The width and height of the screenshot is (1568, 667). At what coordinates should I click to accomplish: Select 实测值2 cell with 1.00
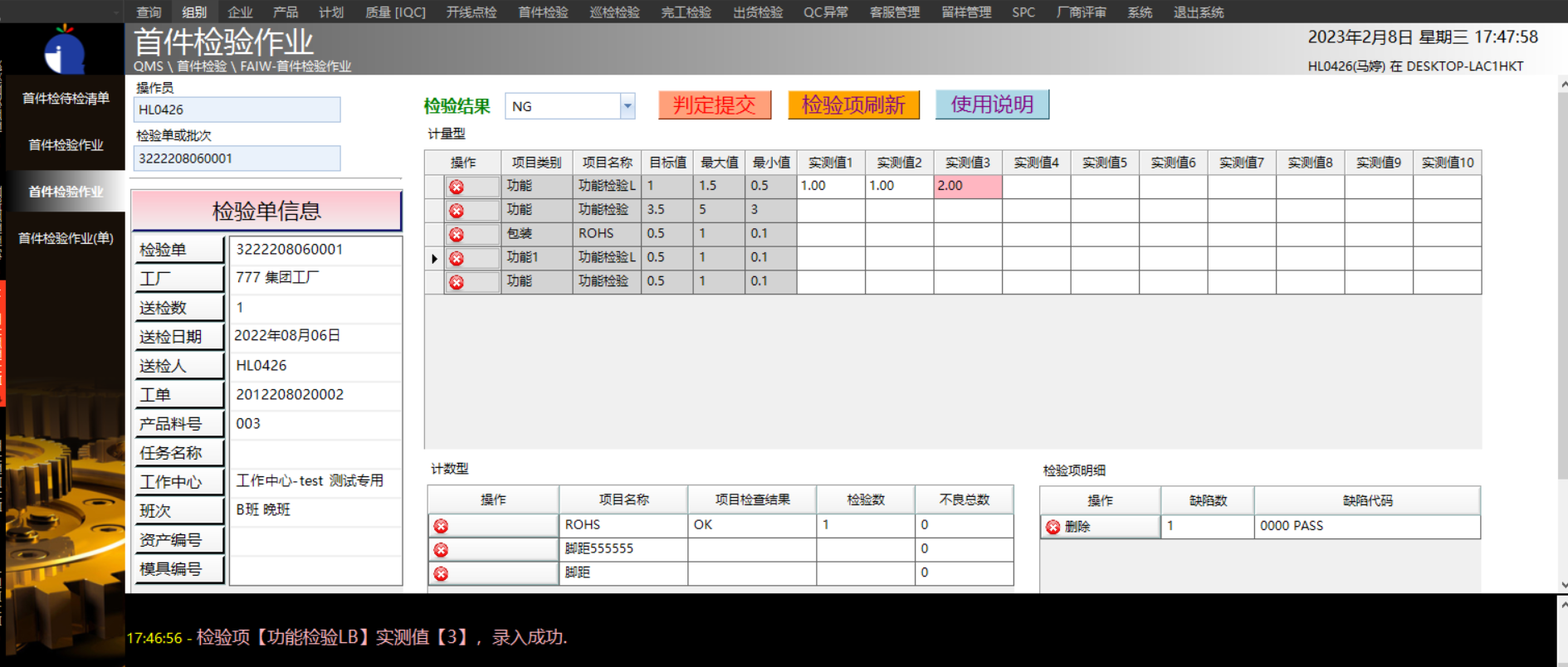[x=899, y=186]
